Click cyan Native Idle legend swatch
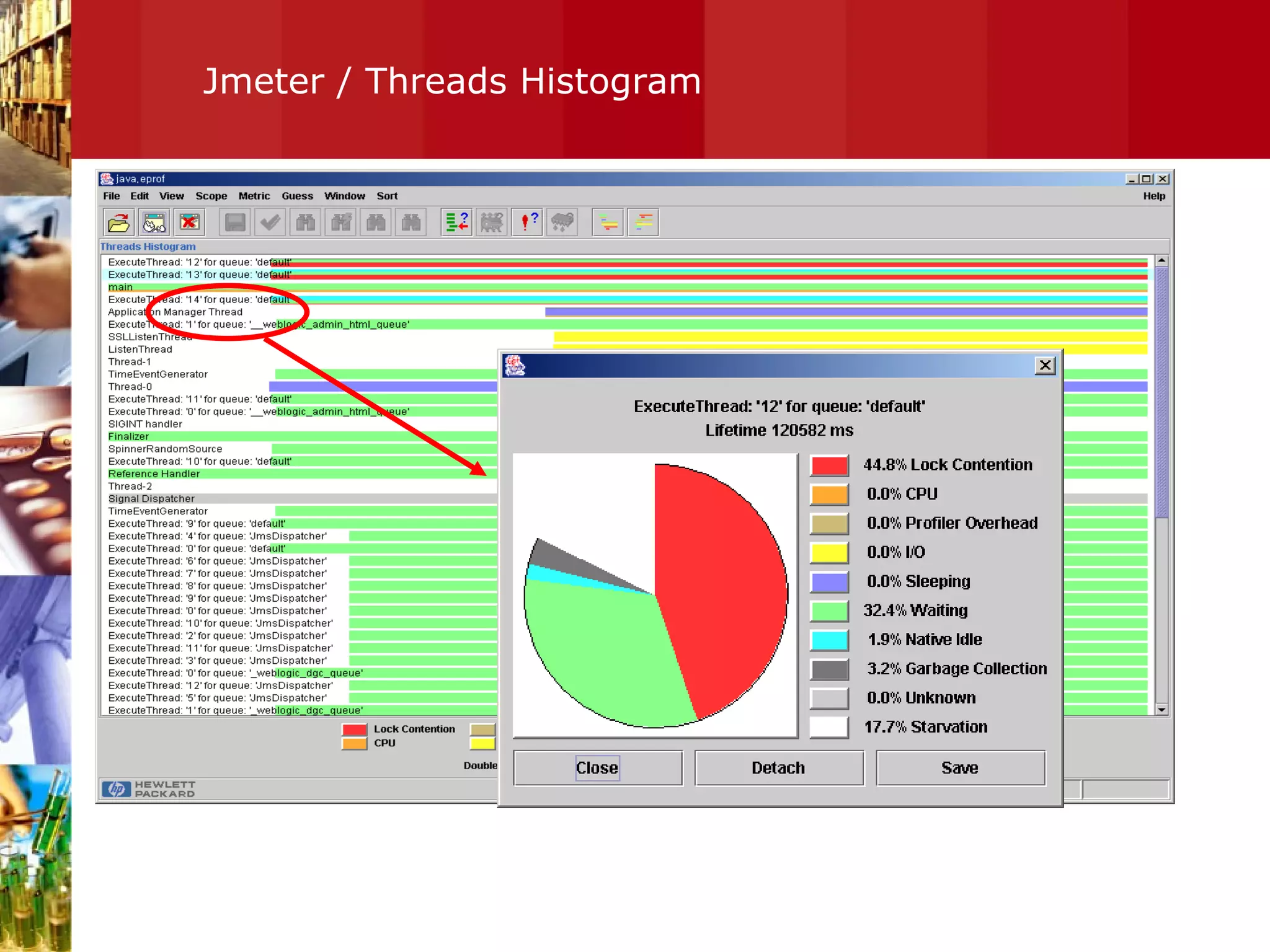Screen dimensions: 1270x952 point(830,640)
